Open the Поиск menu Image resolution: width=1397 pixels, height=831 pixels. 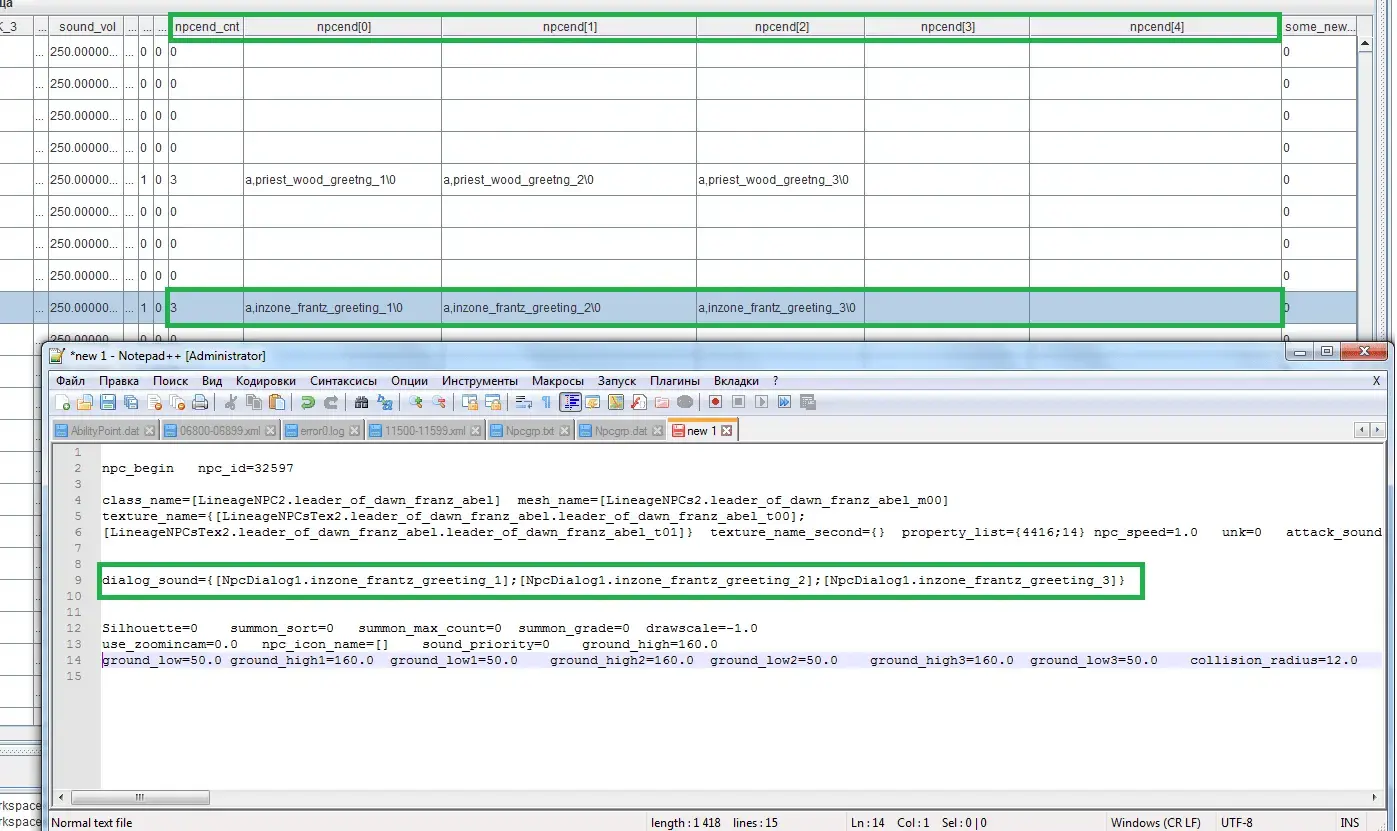(x=171, y=381)
